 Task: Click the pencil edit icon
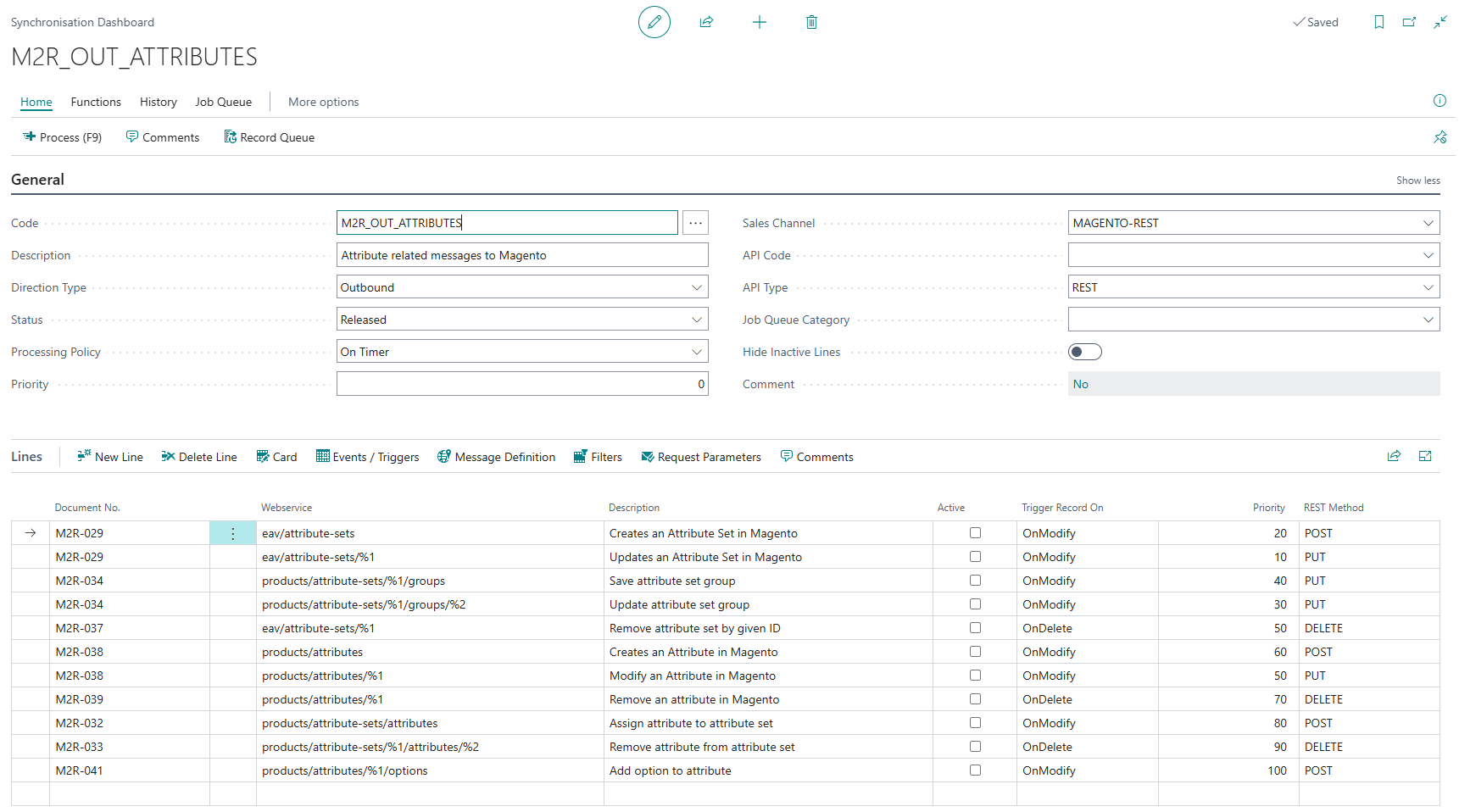tap(654, 22)
